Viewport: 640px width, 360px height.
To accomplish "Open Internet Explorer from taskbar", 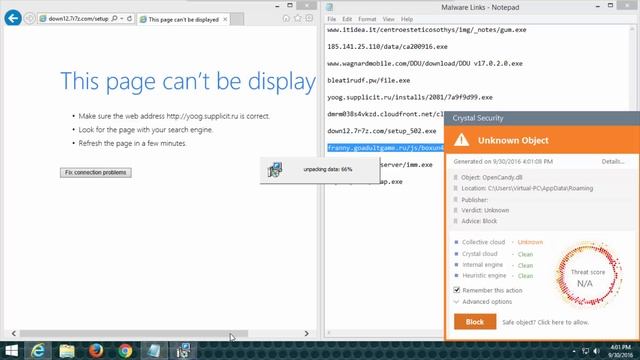I will 38,351.
